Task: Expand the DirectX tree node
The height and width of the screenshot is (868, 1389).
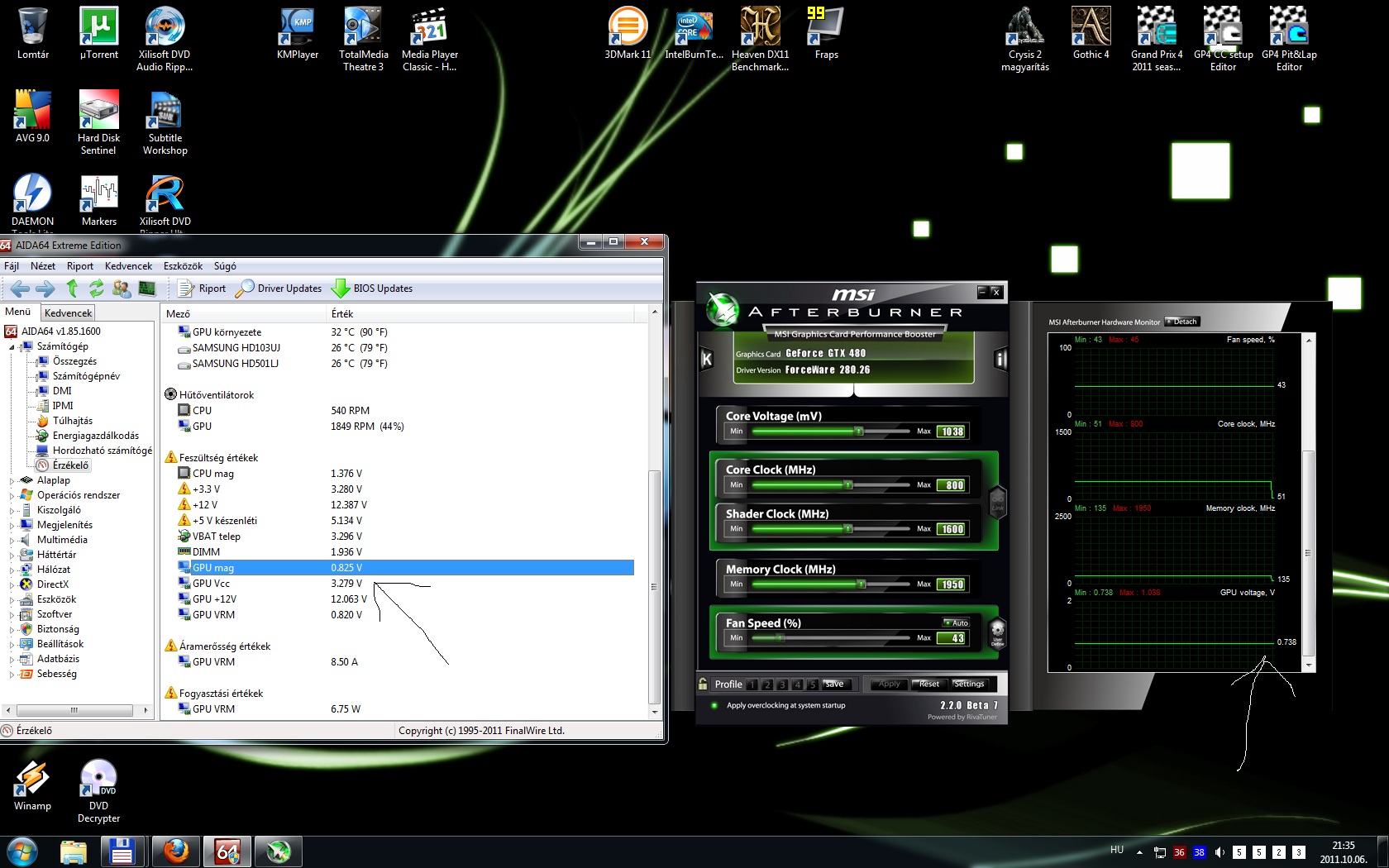Action: pyautogui.click(x=12, y=585)
